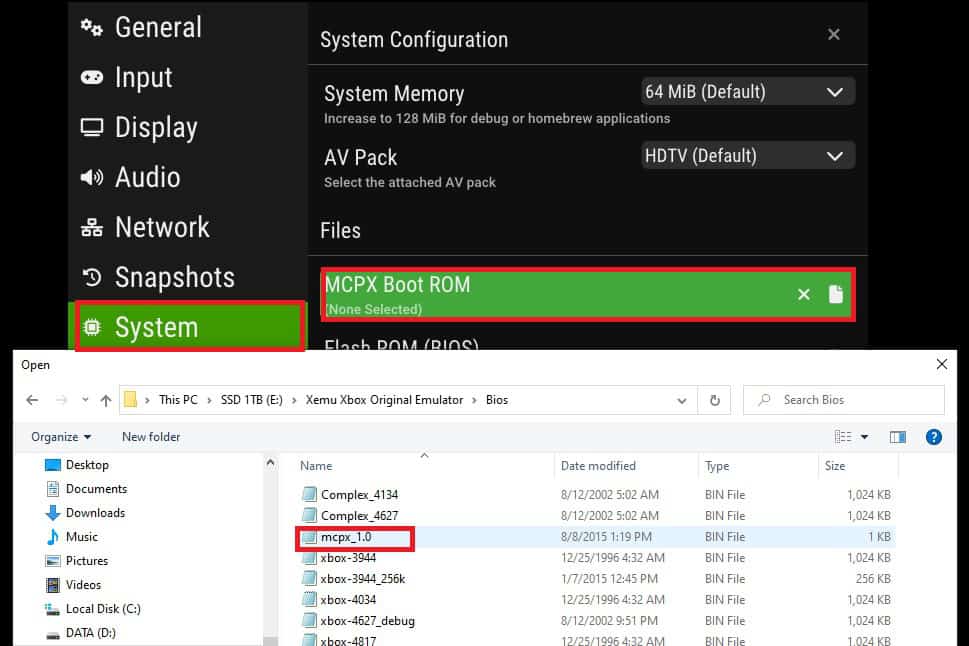Click the network icon next to Network

point(91,227)
